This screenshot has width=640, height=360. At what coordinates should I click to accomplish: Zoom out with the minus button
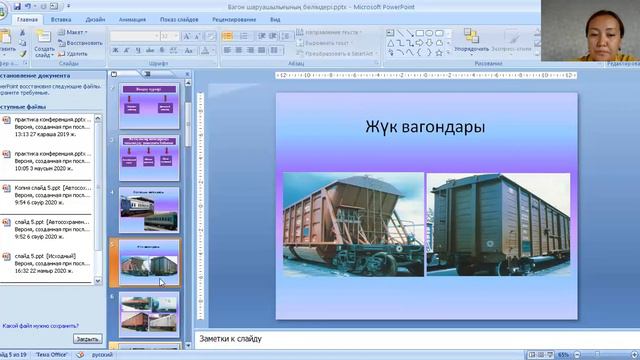577,355
